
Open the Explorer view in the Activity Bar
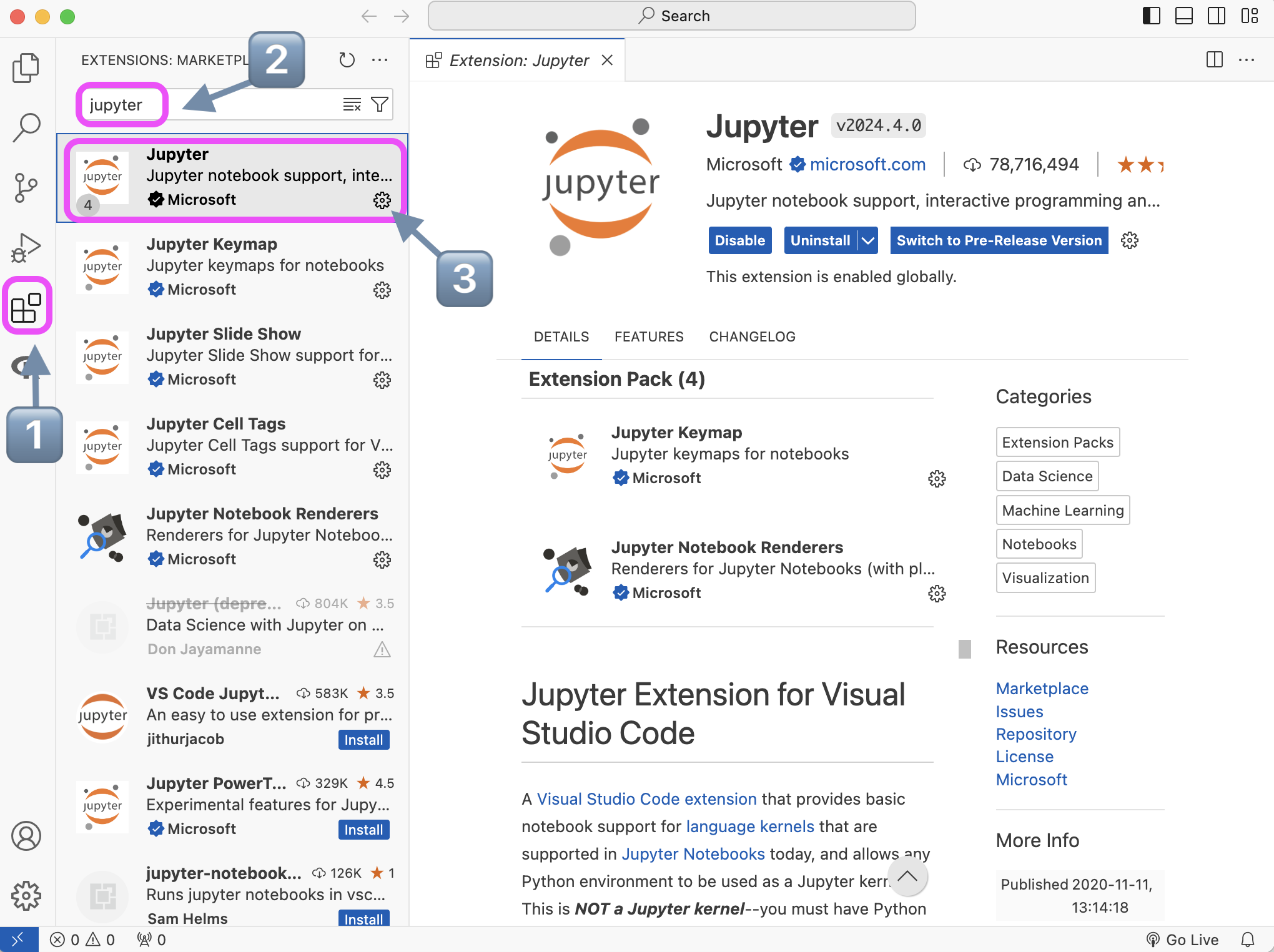tap(26, 67)
